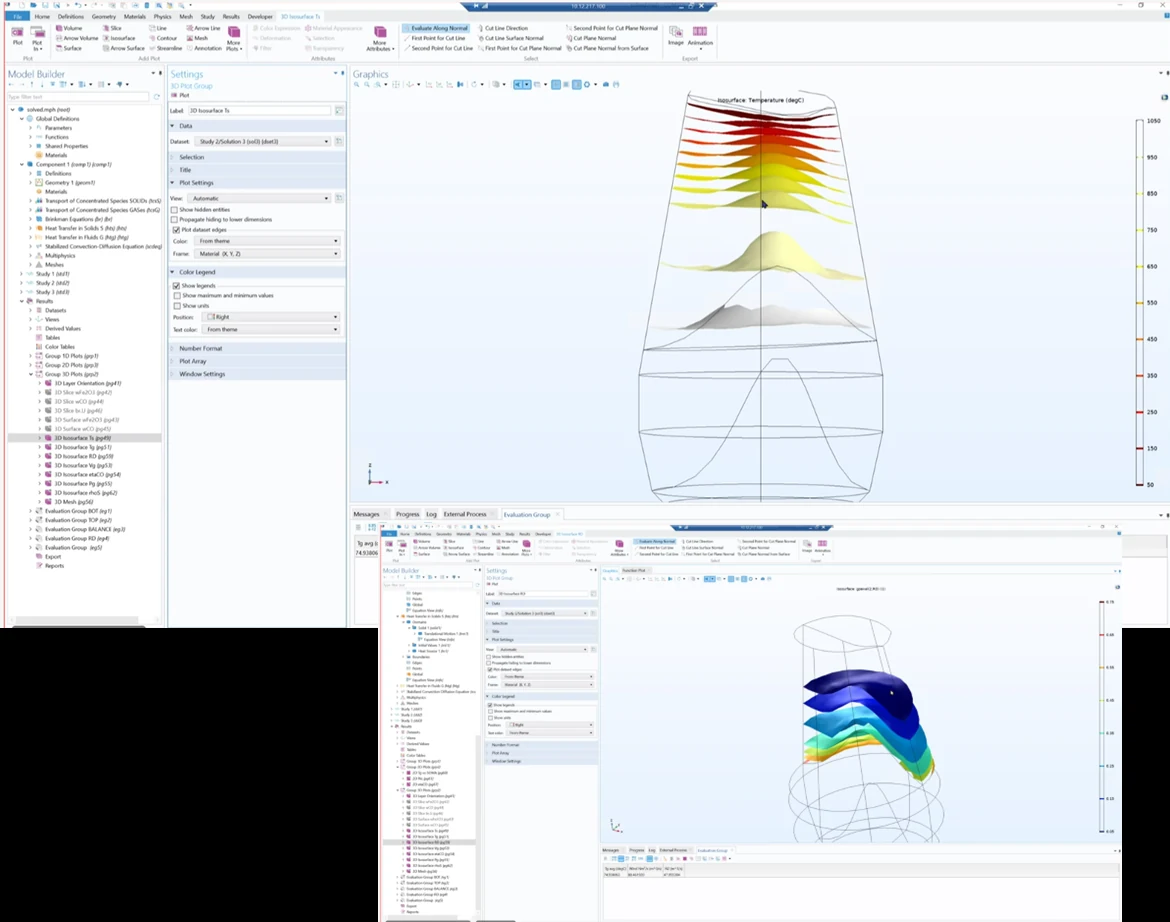Open the More Plots gallery
Screen dimensions: 1170x922
point(233,37)
